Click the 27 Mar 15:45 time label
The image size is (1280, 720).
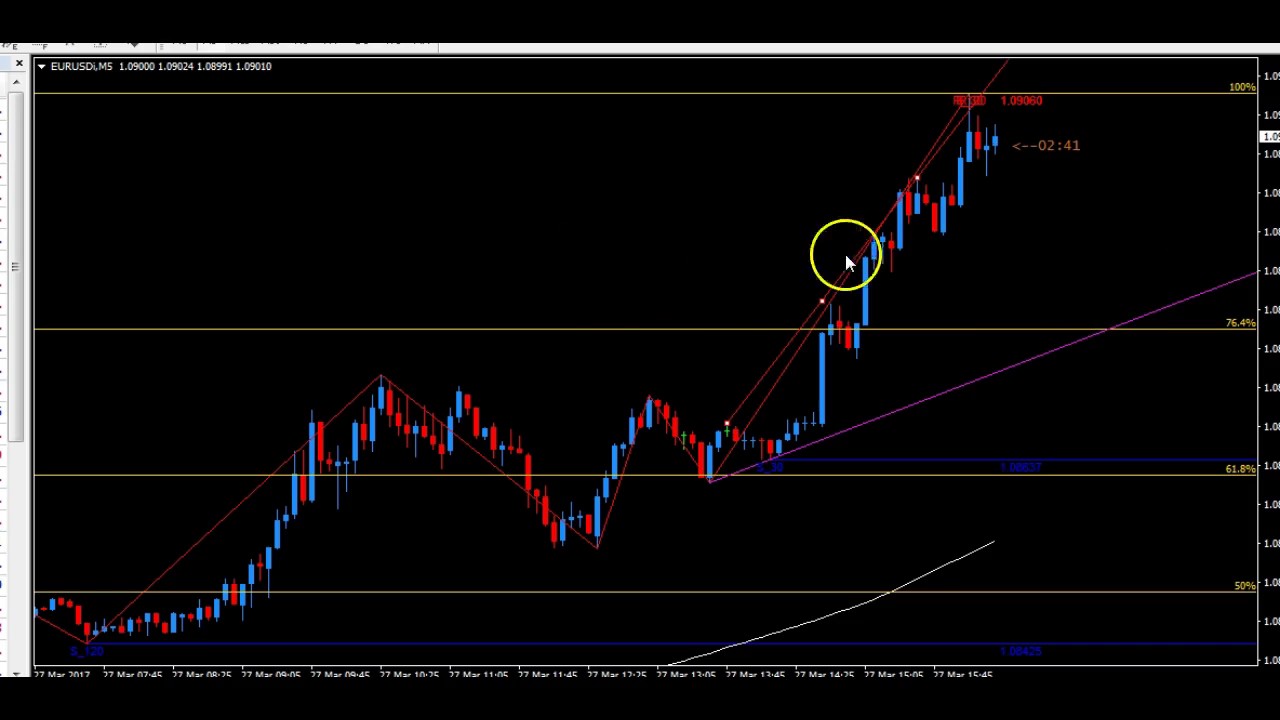point(963,675)
